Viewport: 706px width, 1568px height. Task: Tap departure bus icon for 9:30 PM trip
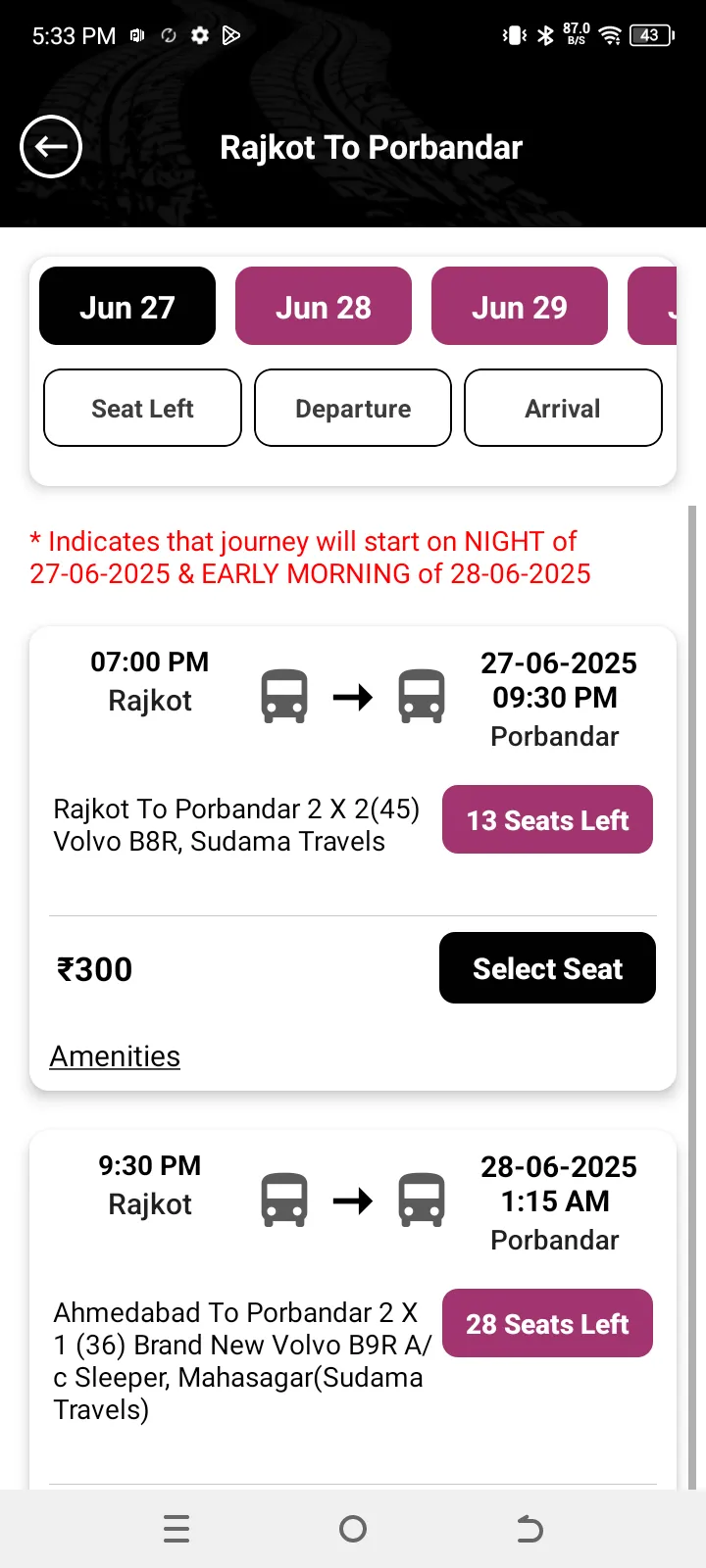tap(284, 1200)
